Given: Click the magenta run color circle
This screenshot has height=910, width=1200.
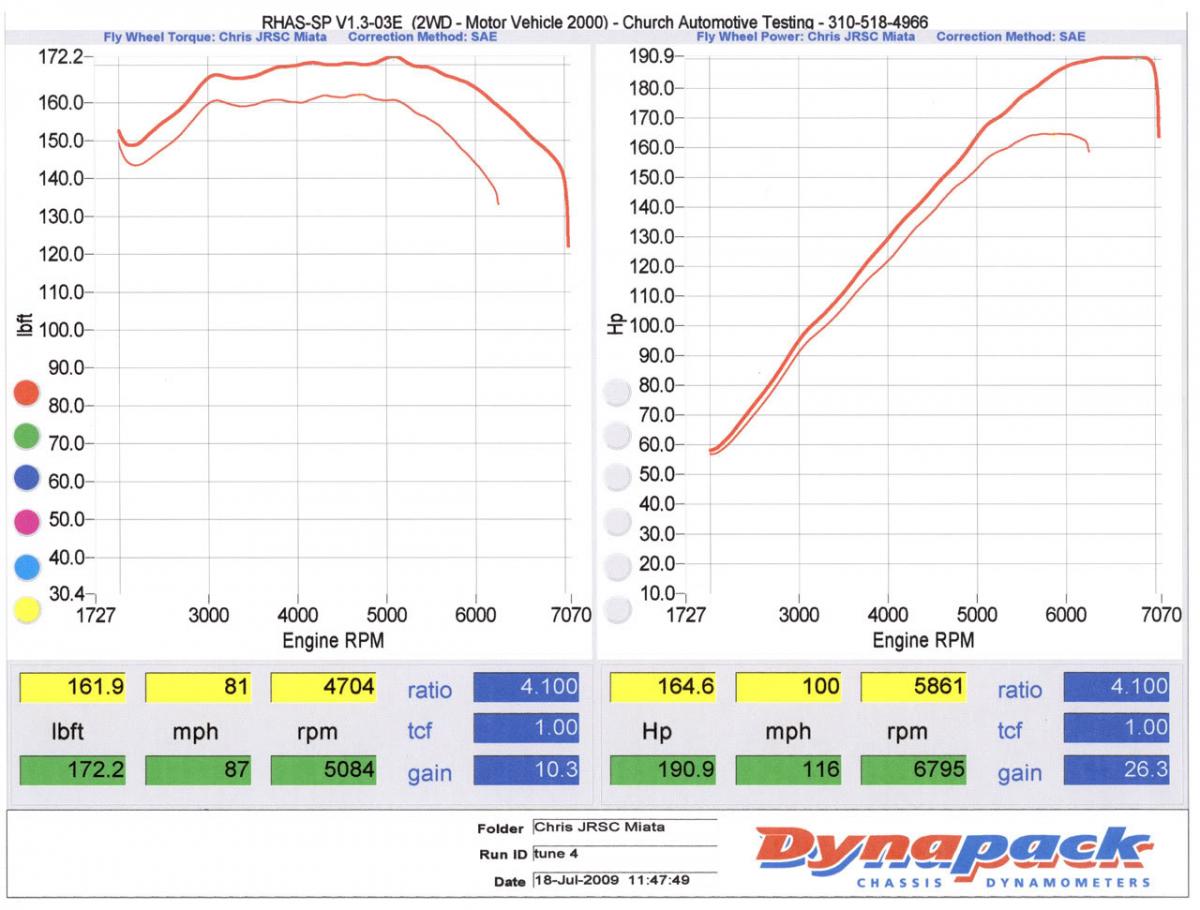Looking at the screenshot, I should [27, 521].
